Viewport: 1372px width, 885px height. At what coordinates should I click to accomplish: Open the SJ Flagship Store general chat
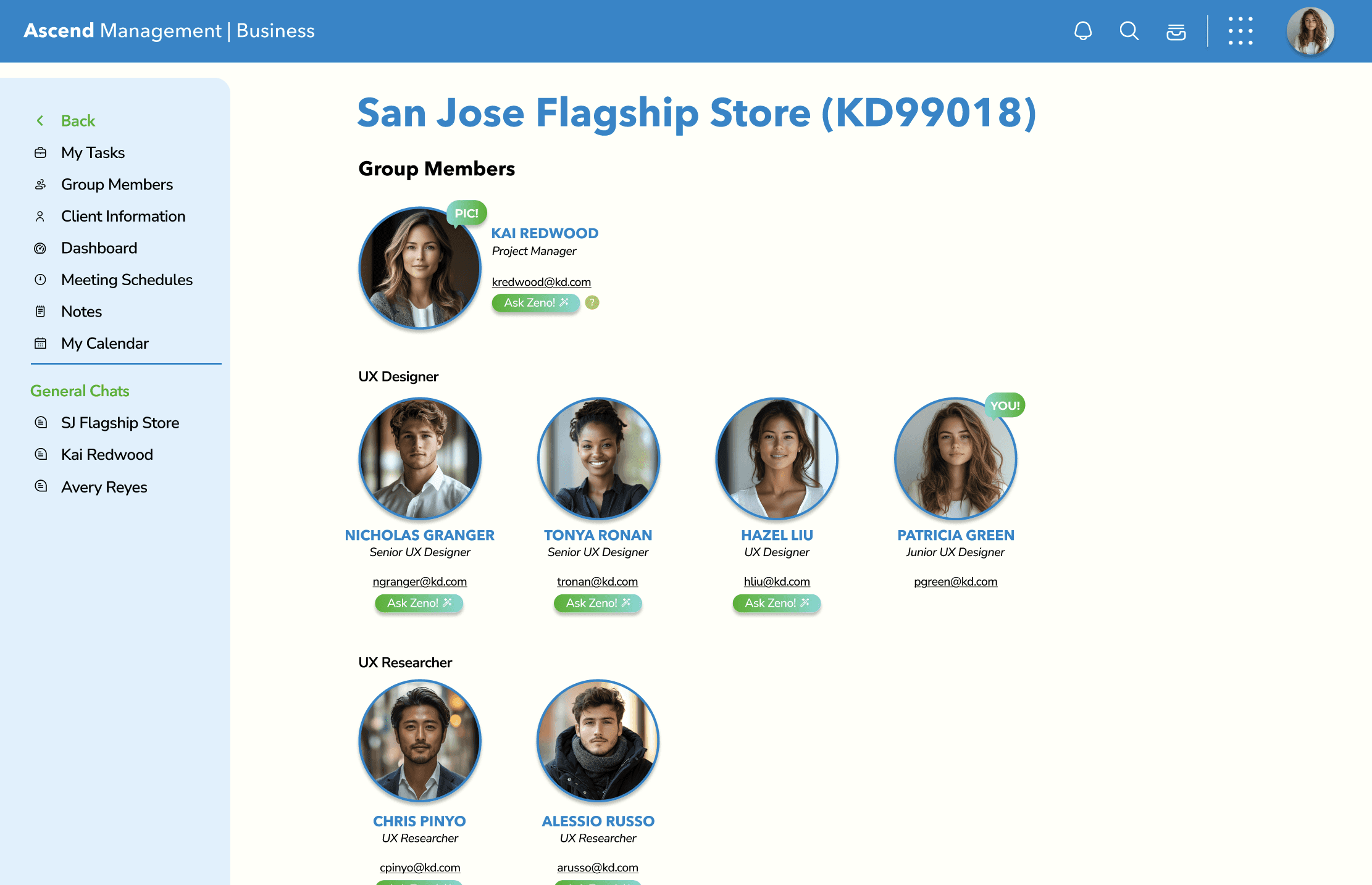[120, 423]
